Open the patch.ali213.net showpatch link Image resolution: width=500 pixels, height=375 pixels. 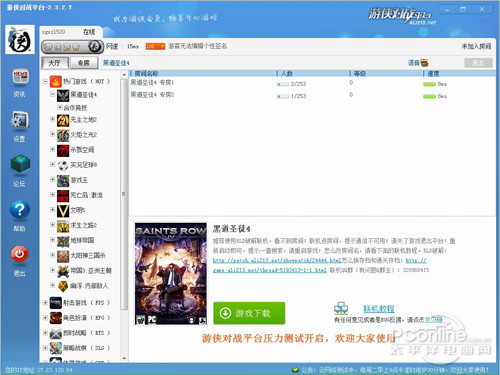click(x=277, y=260)
